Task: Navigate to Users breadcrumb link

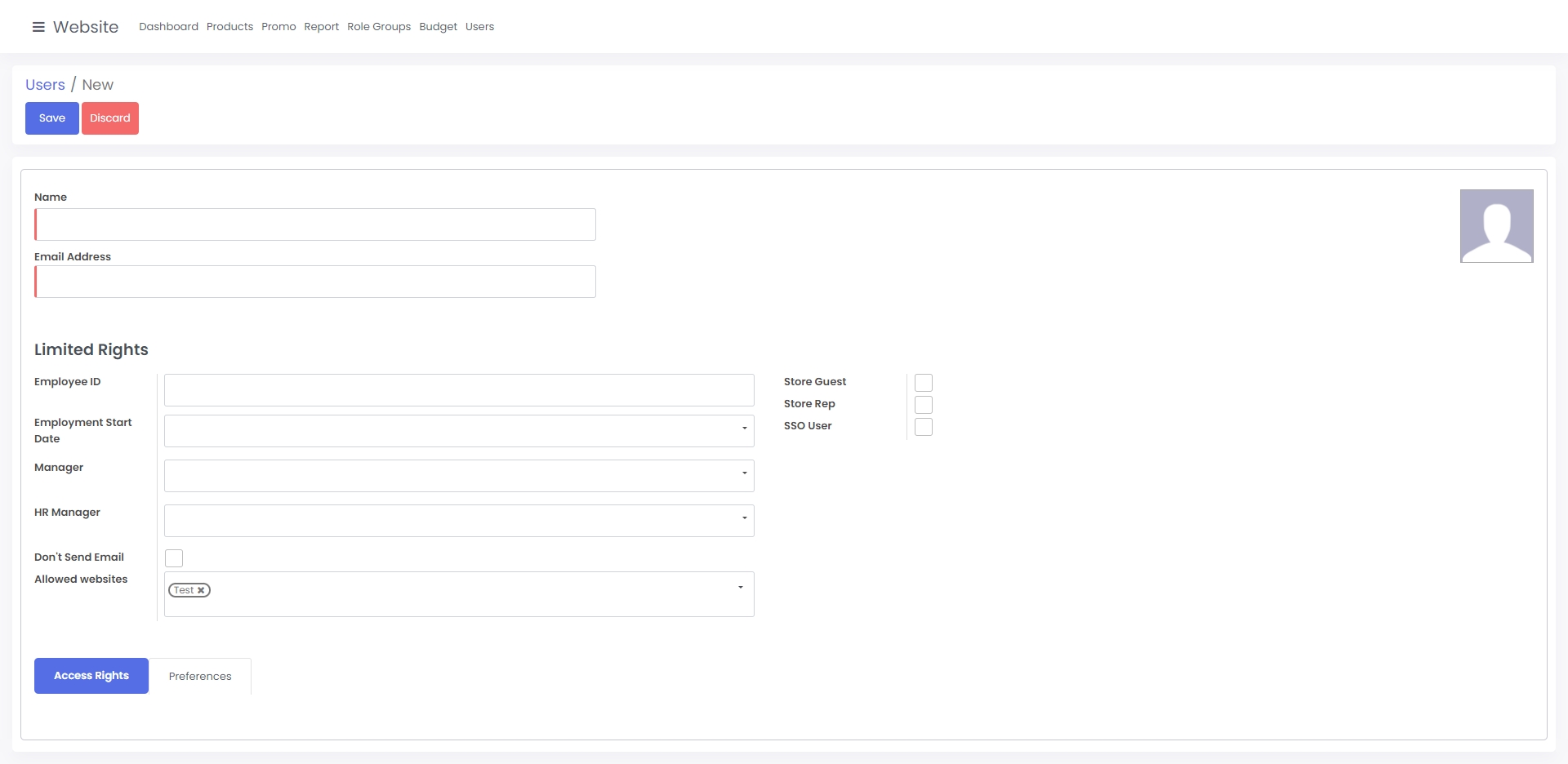Action: (45, 85)
